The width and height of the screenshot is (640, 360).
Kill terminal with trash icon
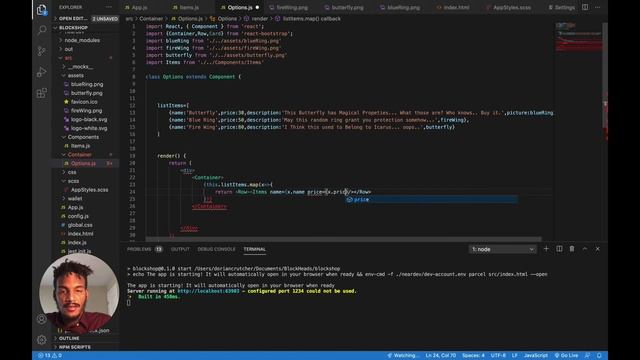(572, 249)
